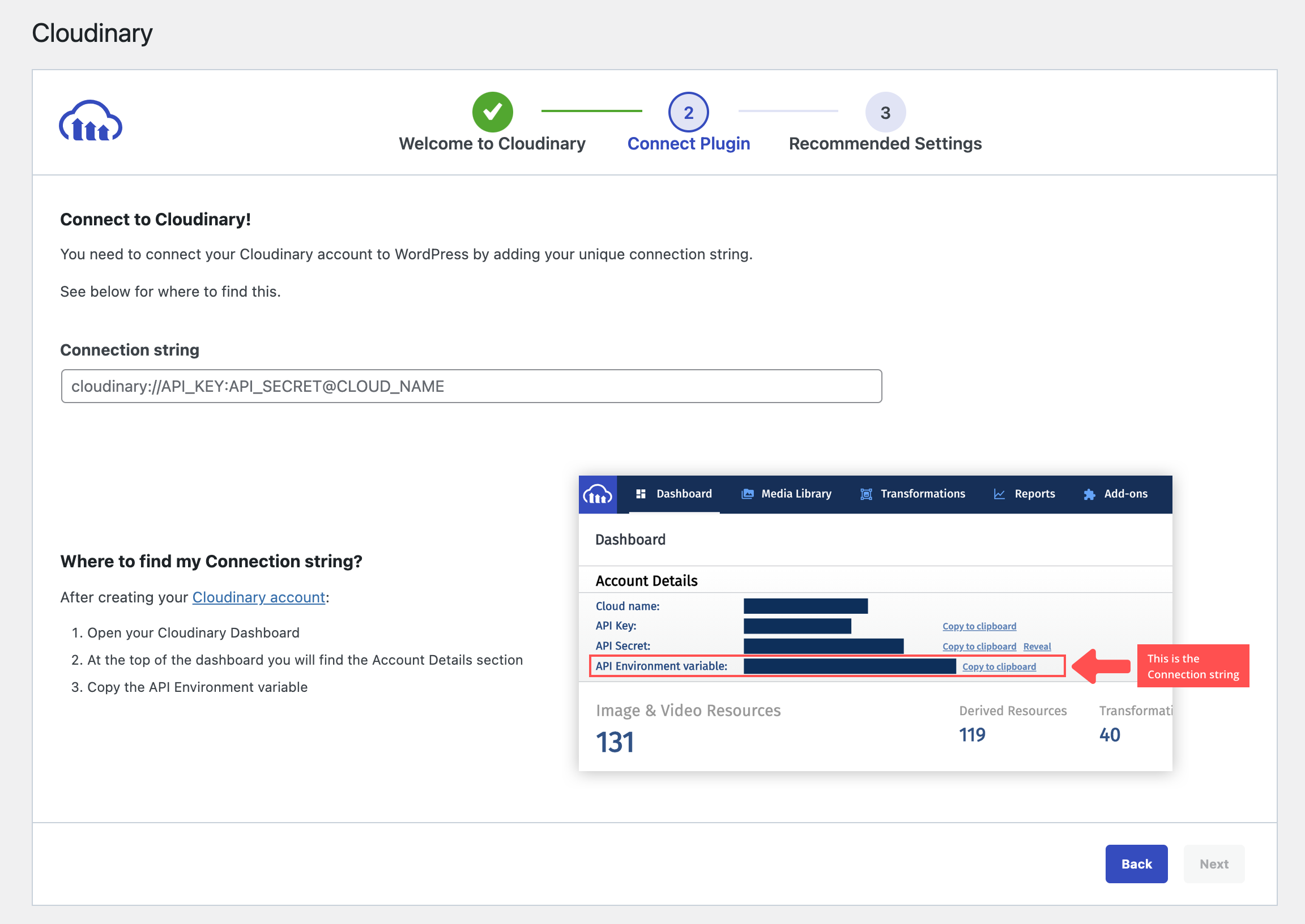This screenshot has width=1305, height=924.
Task: Click 'Open your Cloudinary Dashboard' step text
Action: tap(193, 632)
